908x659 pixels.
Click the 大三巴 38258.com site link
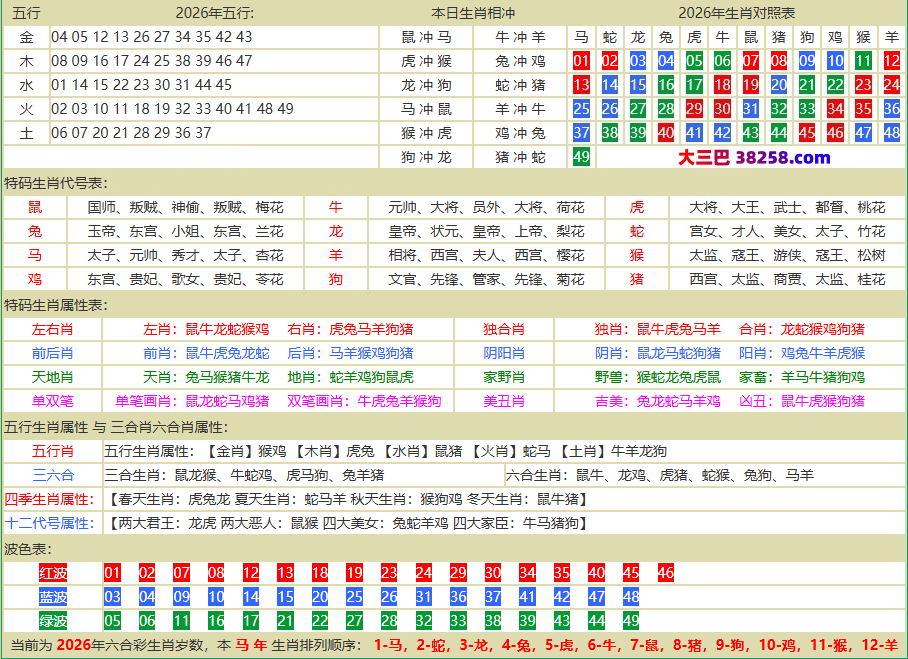754,157
